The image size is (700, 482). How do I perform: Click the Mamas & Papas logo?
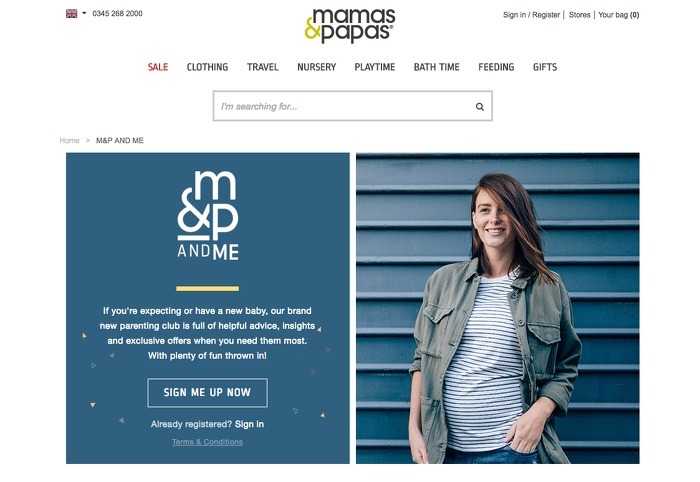point(350,25)
